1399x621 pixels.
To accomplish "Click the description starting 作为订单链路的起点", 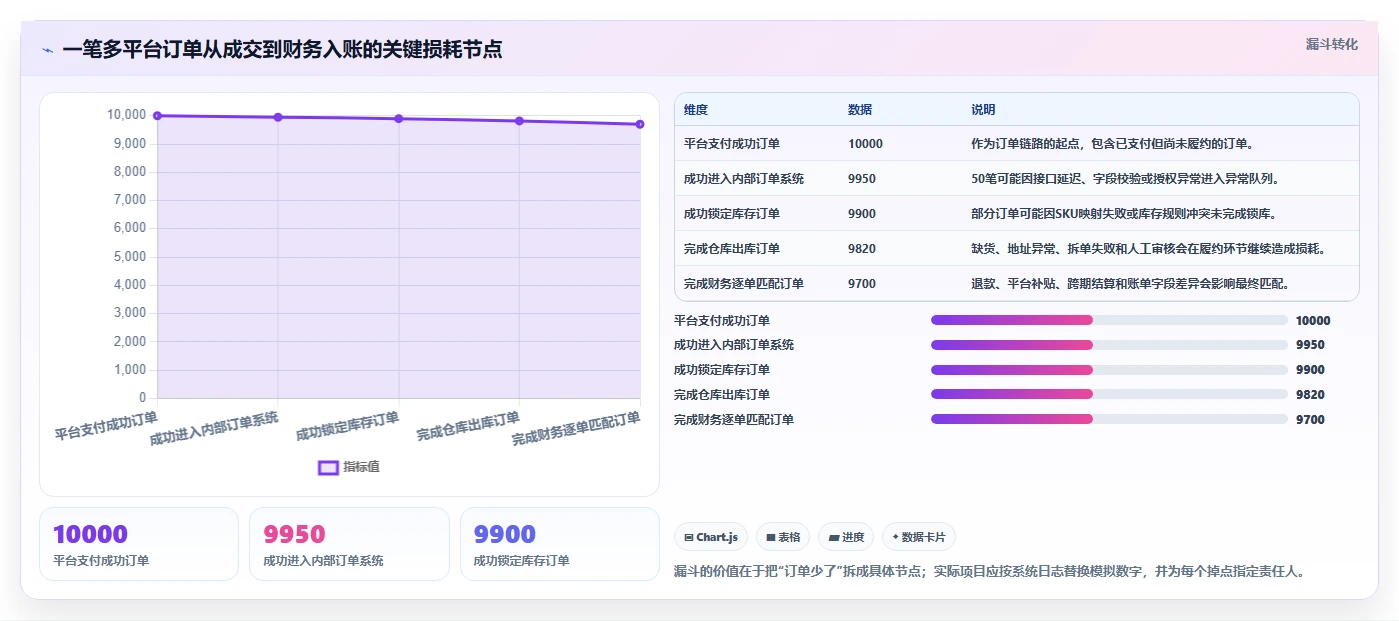I will tap(1112, 143).
